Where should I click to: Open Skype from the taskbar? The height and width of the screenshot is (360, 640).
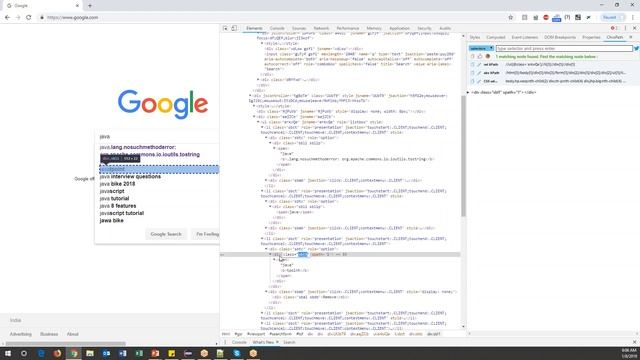coord(237,353)
